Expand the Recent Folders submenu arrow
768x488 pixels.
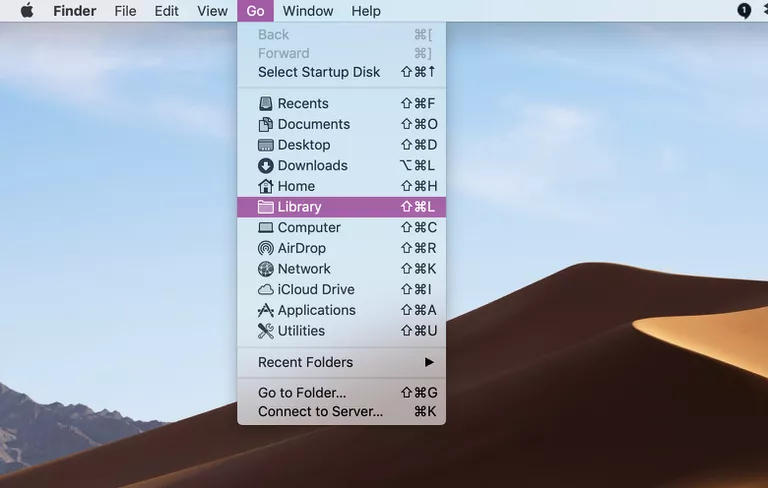click(x=429, y=362)
